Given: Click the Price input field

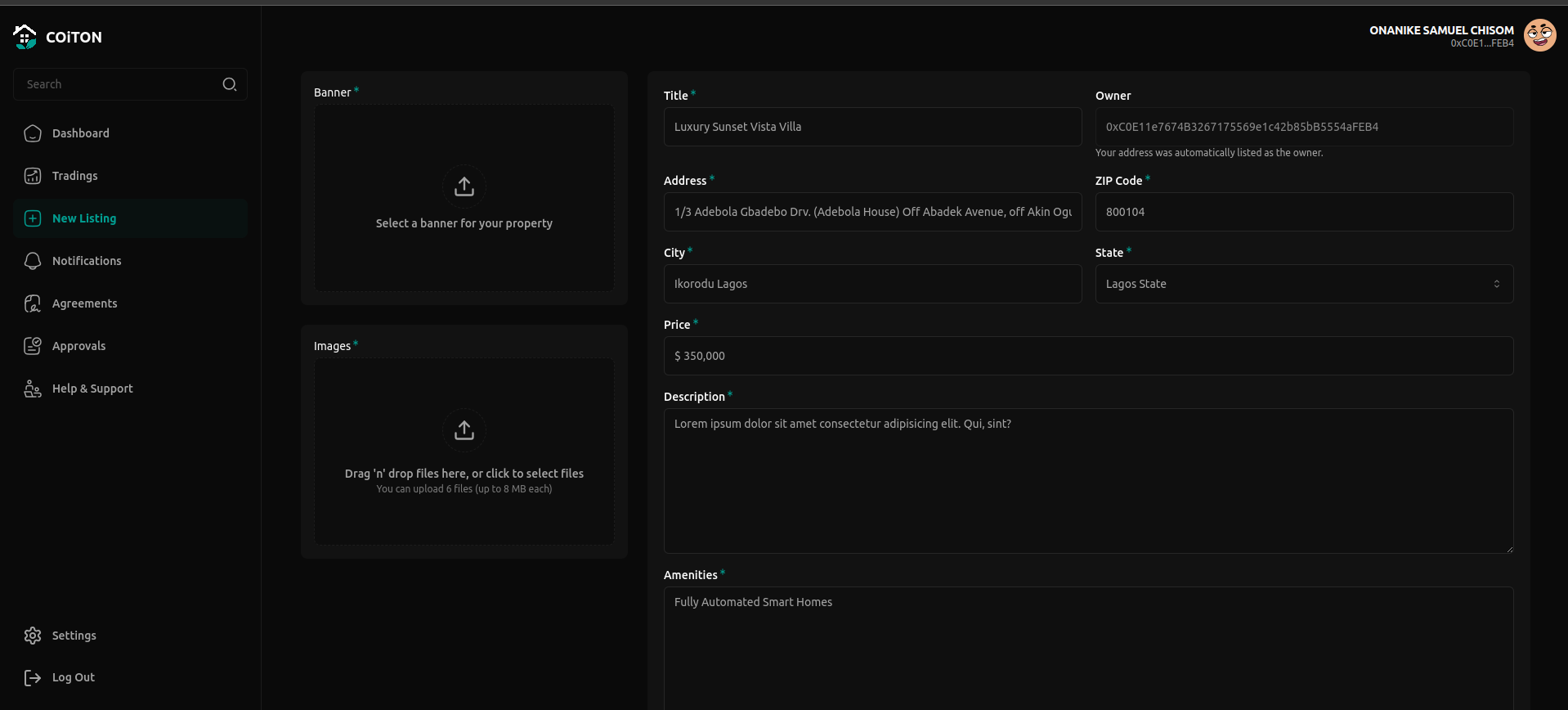Looking at the screenshot, I should point(1087,356).
